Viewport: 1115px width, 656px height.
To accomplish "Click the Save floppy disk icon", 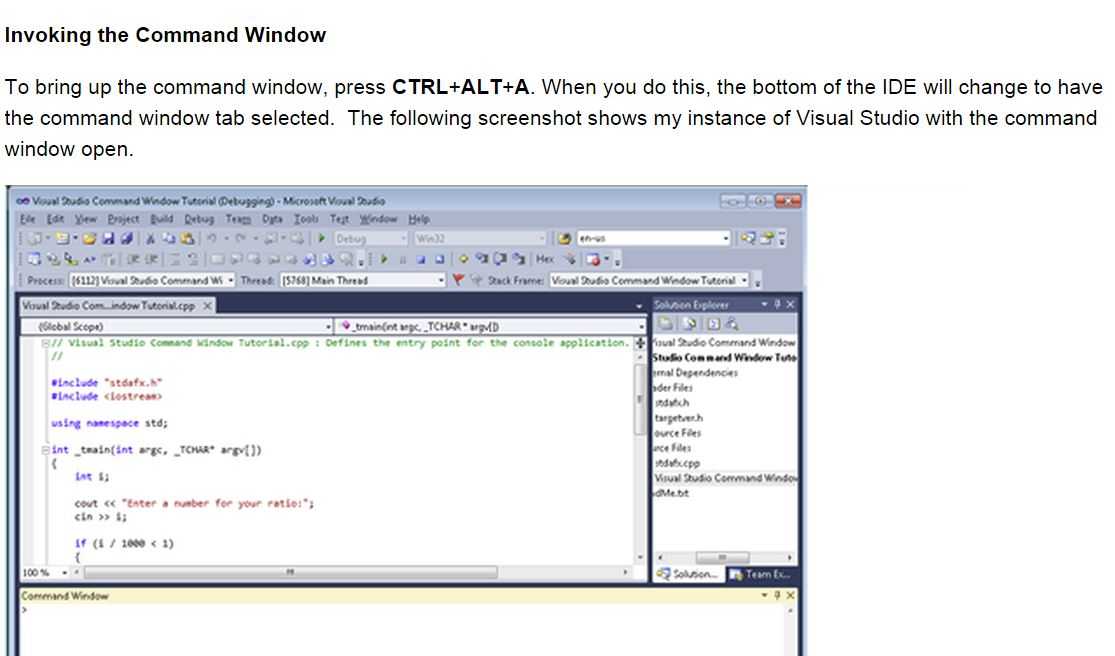I will tap(108, 239).
